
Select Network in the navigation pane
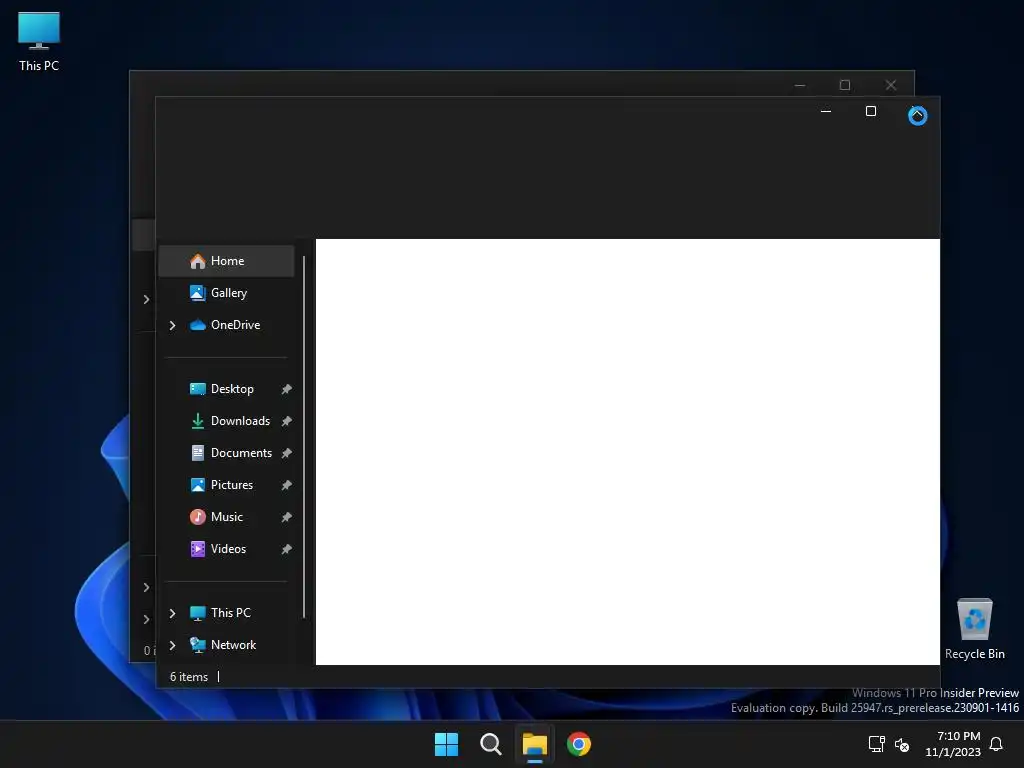(227, 645)
